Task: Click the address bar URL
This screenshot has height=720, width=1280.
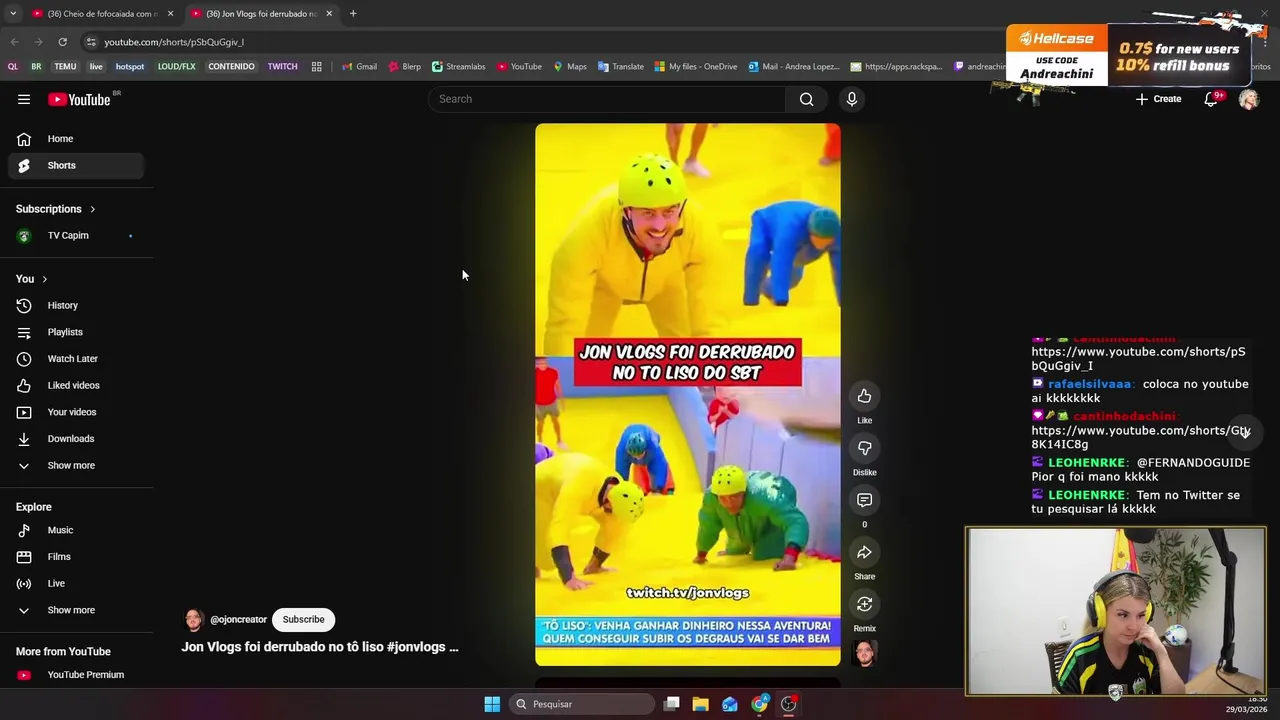Action: click(174, 42)
